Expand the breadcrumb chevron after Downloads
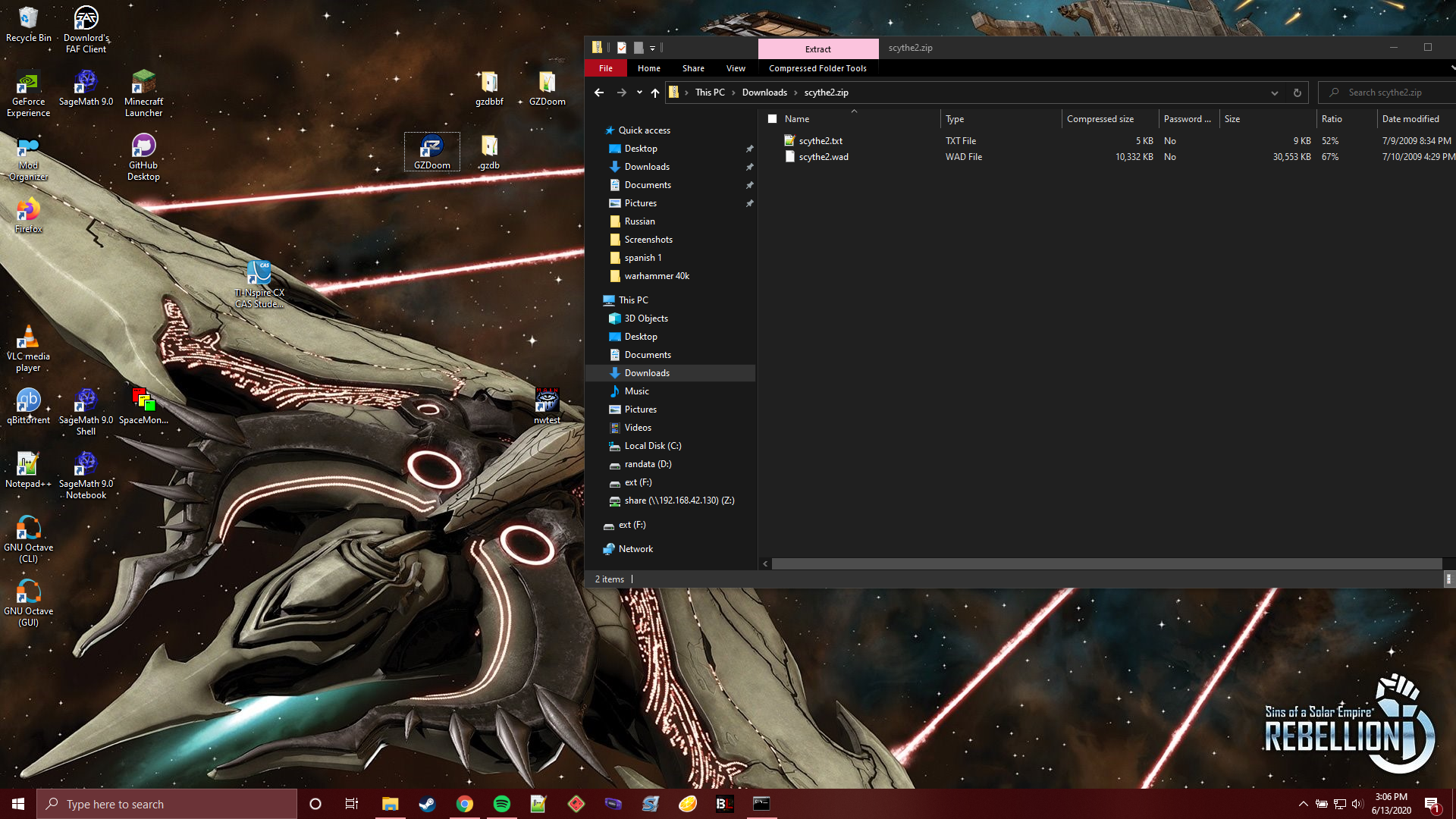 click(x=795, y=93)
